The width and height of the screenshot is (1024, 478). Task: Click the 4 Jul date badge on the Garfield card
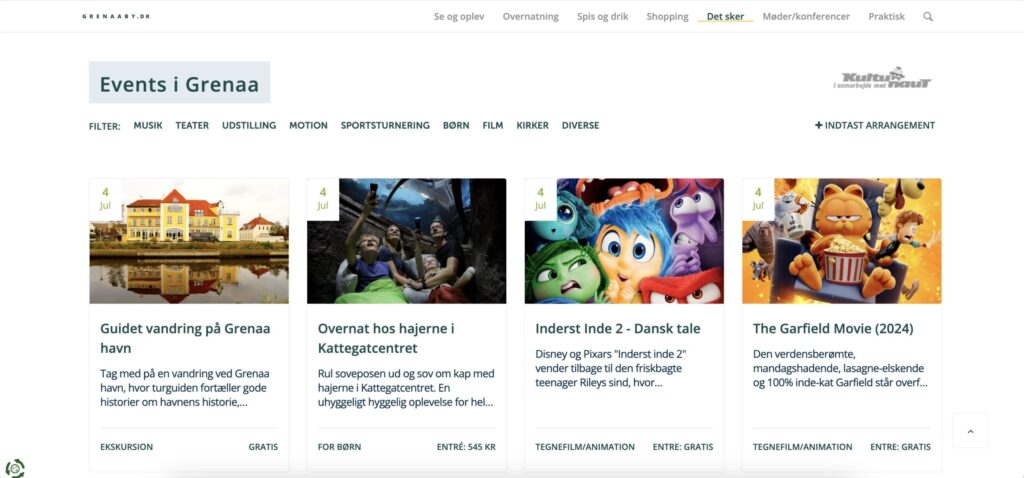click(758, 199)
